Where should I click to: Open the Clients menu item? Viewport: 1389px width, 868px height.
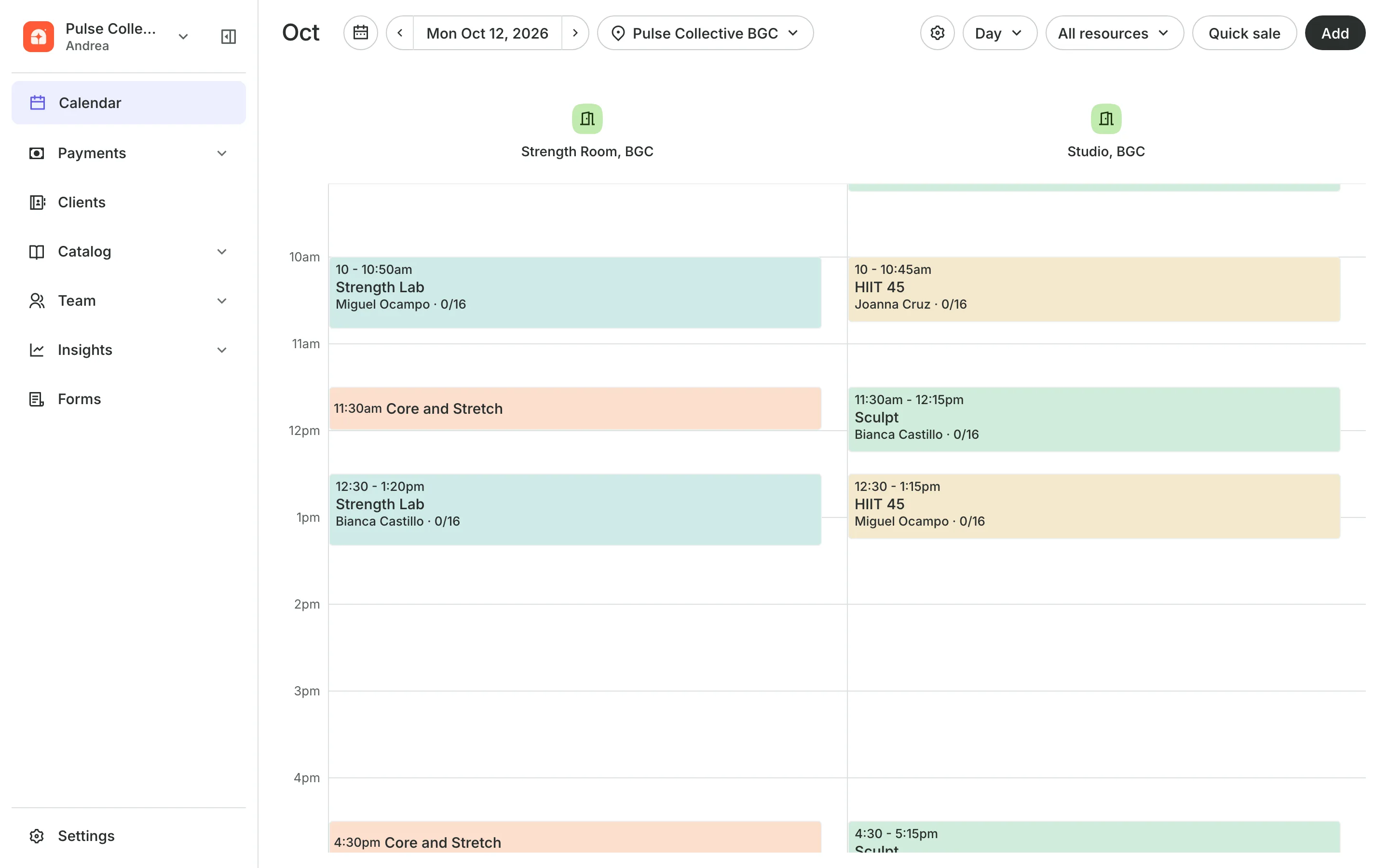pyautogui.click(x=129, y=203)
